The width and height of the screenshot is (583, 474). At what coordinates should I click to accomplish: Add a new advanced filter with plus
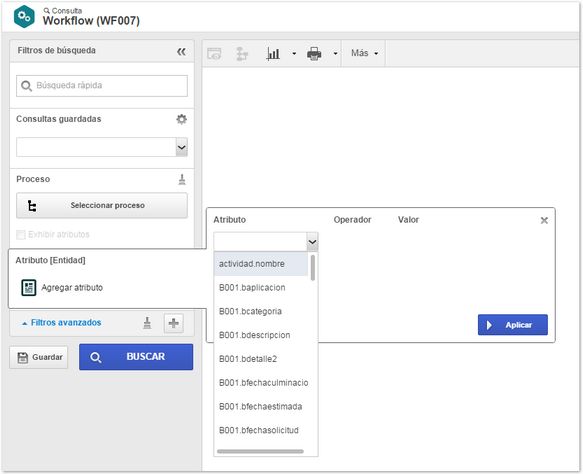click(x=174, y=323)
